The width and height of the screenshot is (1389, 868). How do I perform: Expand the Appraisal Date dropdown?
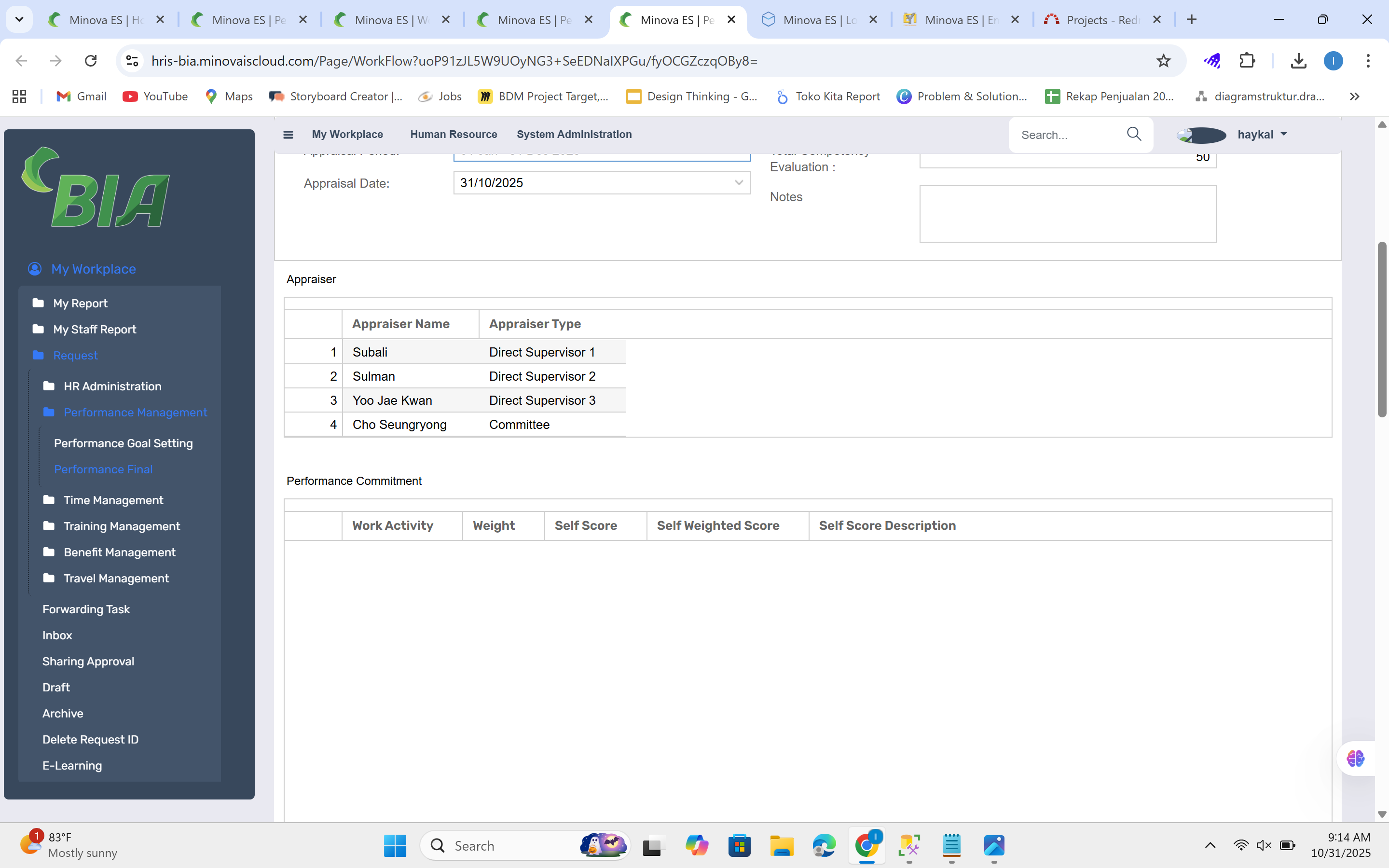[739, 183]
